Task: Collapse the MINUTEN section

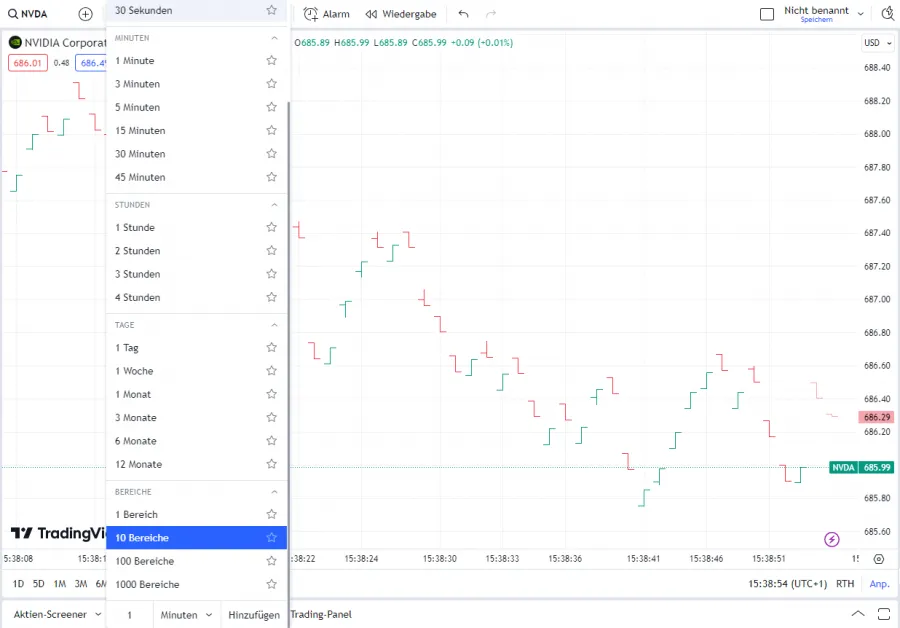Action: [x=274, y=38]
